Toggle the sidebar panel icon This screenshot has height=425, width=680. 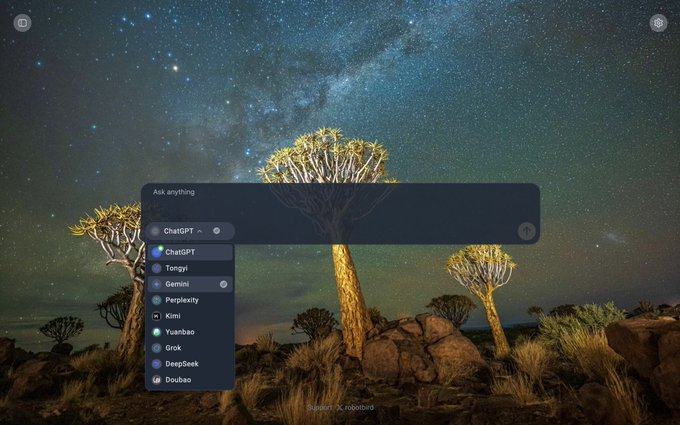coord(22,23)
